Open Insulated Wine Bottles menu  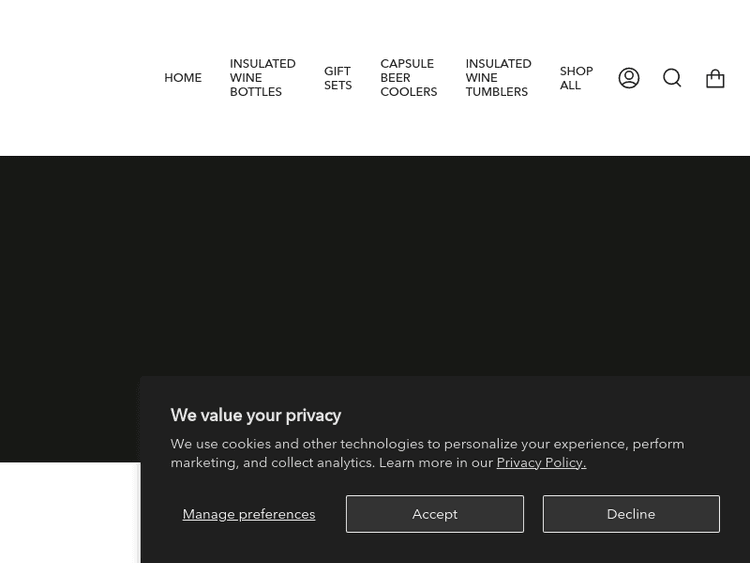[x=262, y=78]
